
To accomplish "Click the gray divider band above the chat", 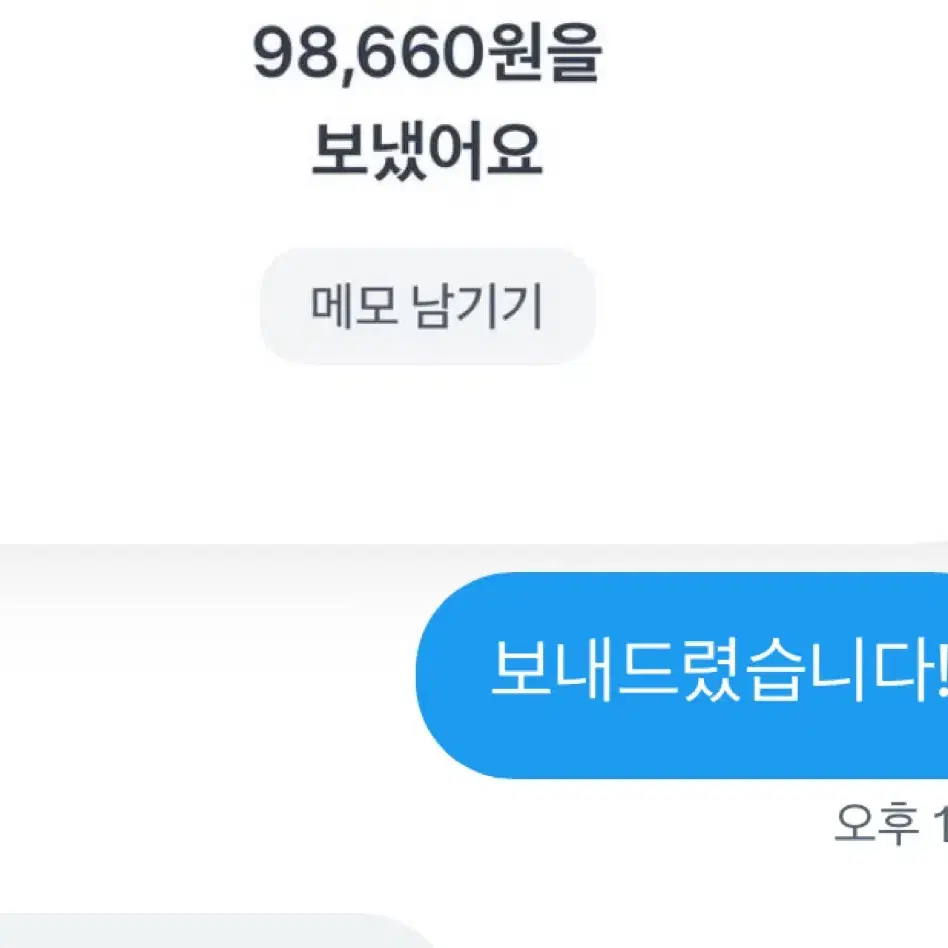I will point(474,556).
